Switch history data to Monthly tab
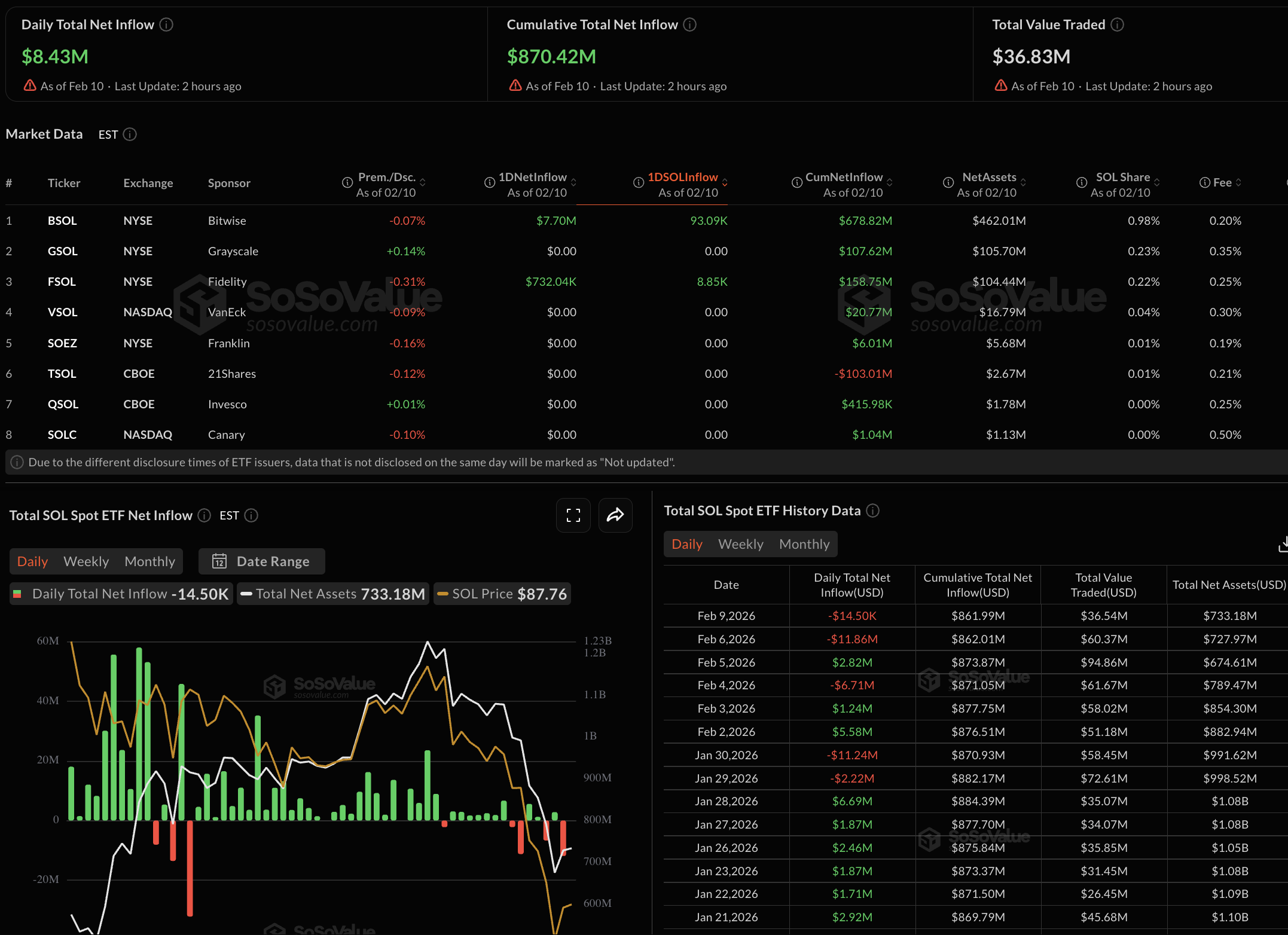1288x935 pixels. tap(804, 544)
